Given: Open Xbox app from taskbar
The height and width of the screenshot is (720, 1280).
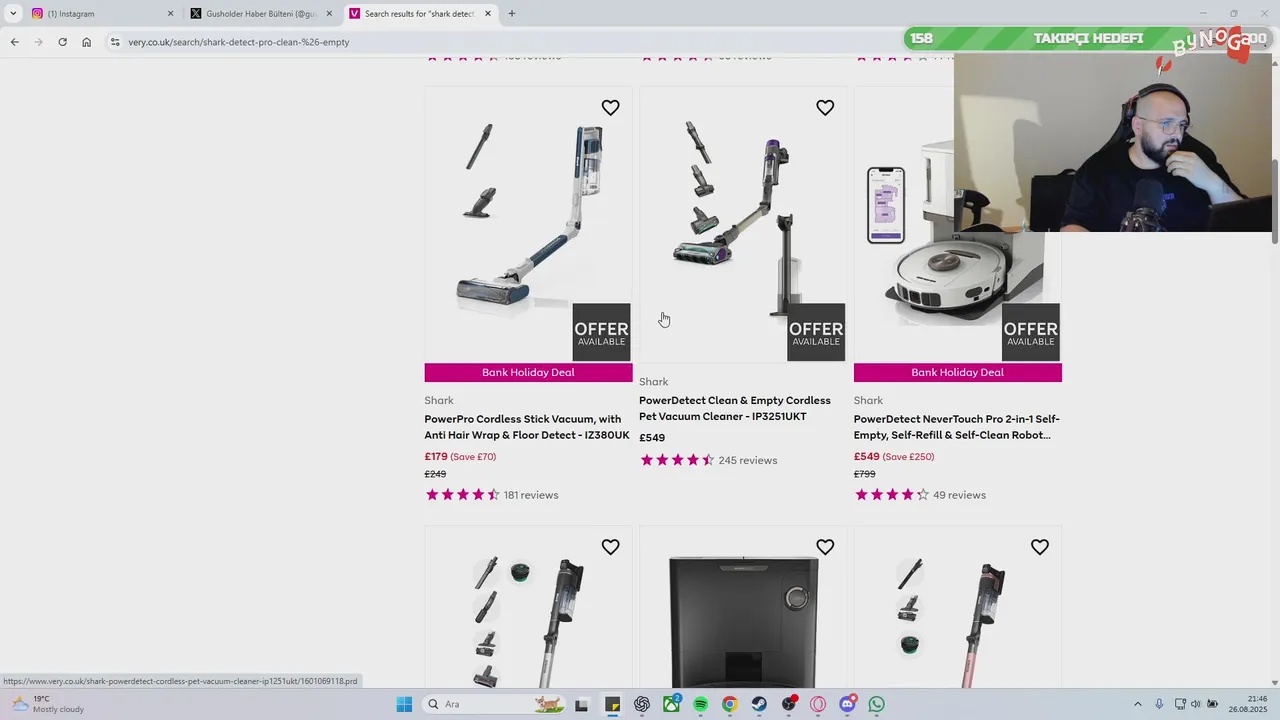Looking at the screenshot, I should [671, 704].
